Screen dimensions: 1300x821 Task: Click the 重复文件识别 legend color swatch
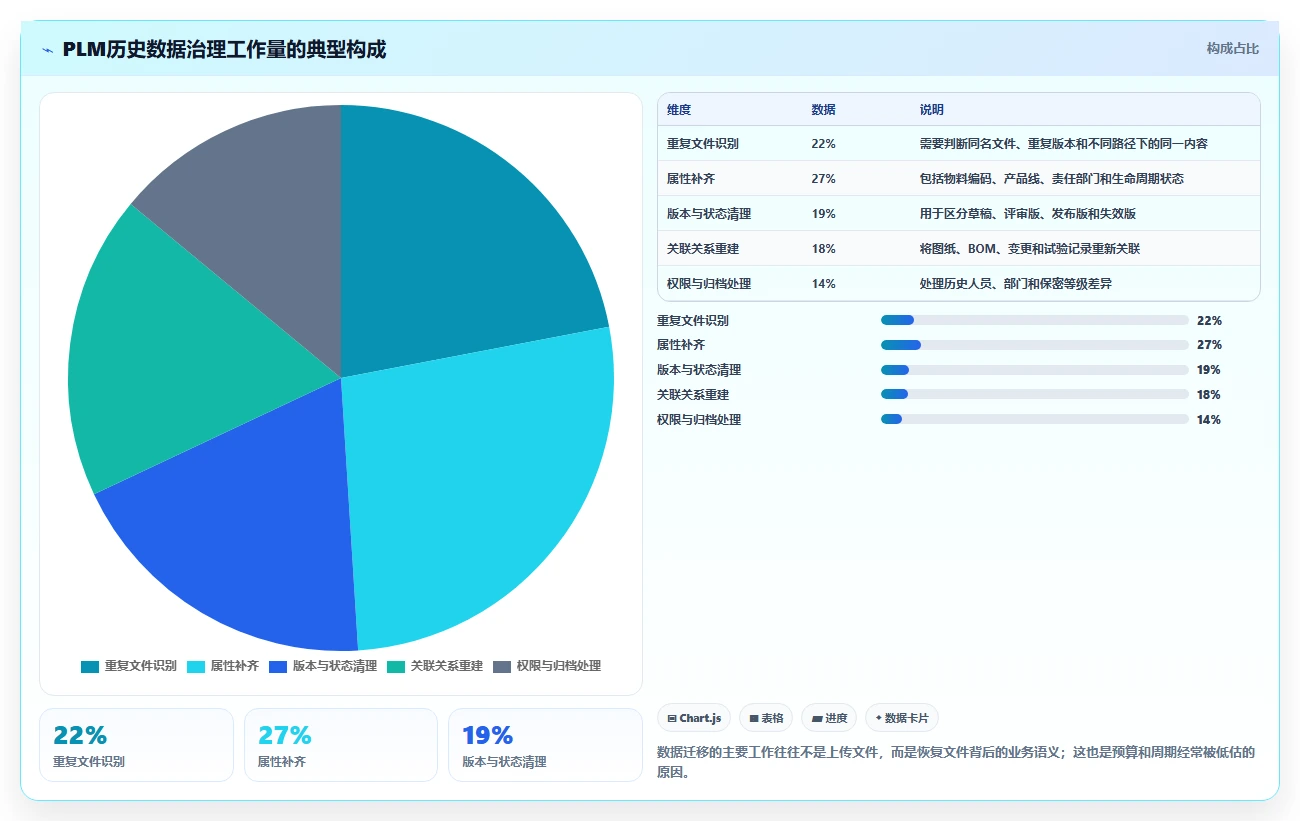pos(90,666)
